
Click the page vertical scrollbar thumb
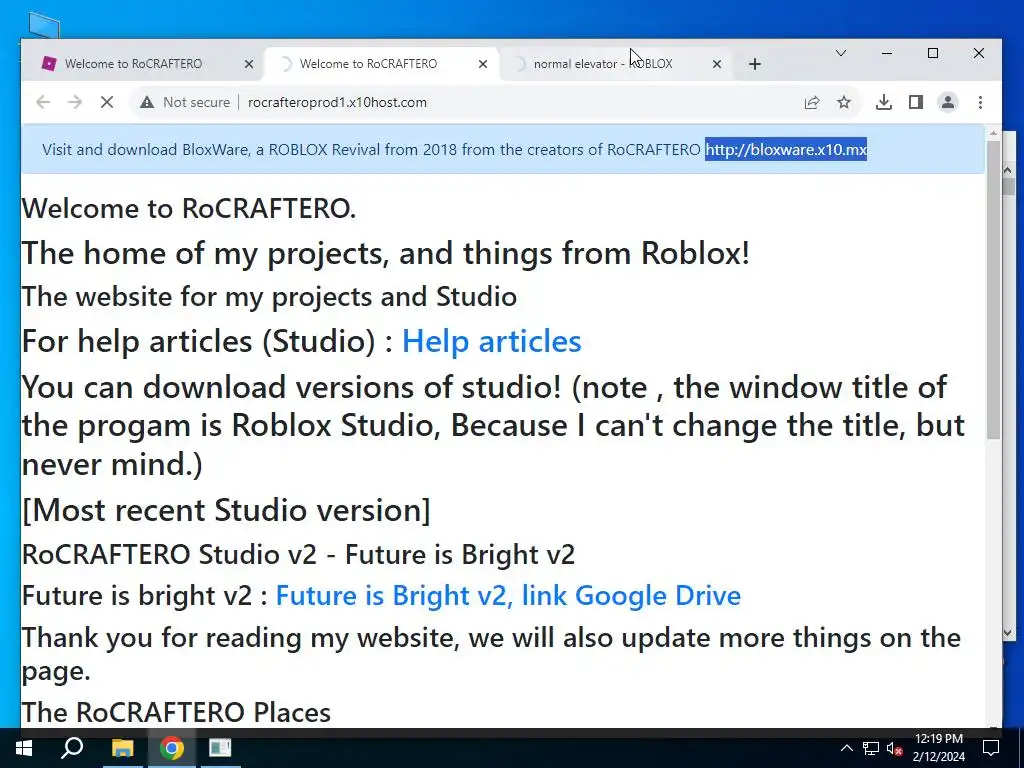coord(993,289)
